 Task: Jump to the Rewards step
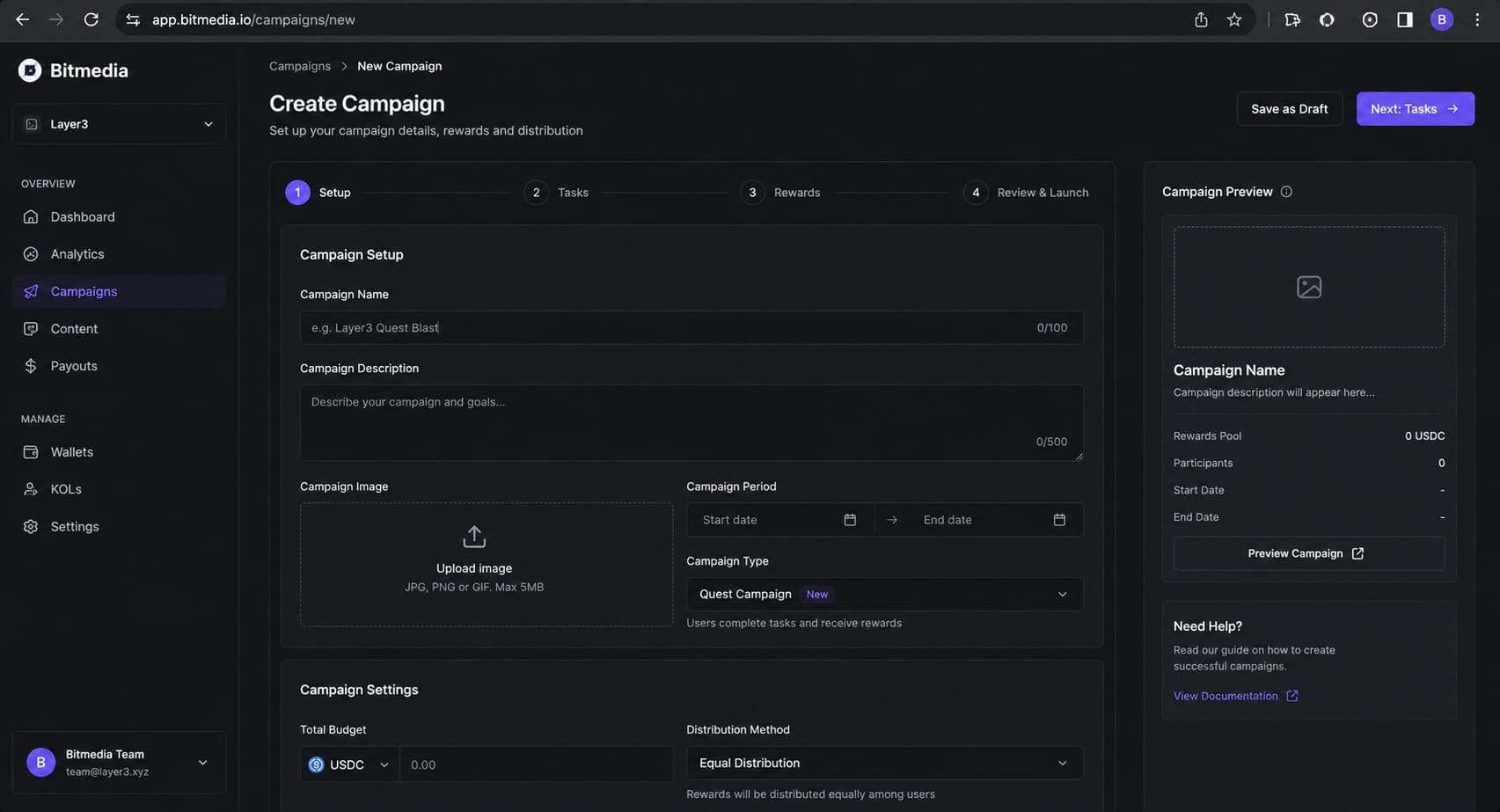[x=779, y=192]
